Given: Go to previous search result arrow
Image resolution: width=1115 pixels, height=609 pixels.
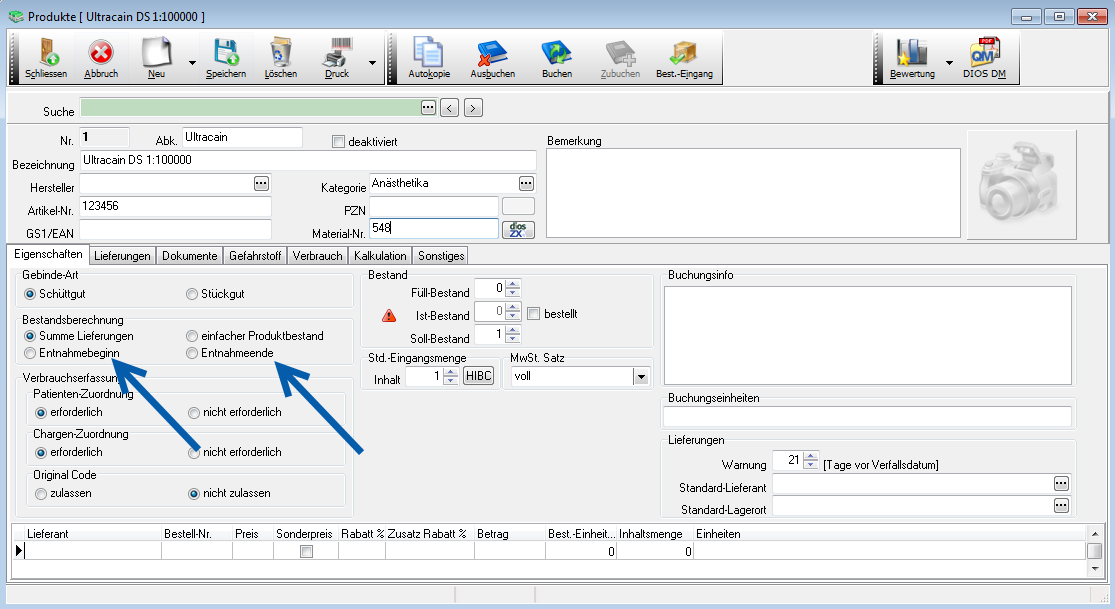Looking at the screenshot, I should coord(449,107).
